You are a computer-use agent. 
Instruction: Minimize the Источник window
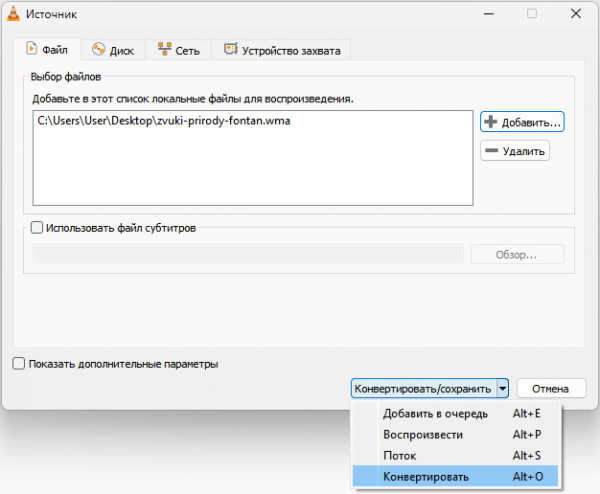[x=489, y=14]
